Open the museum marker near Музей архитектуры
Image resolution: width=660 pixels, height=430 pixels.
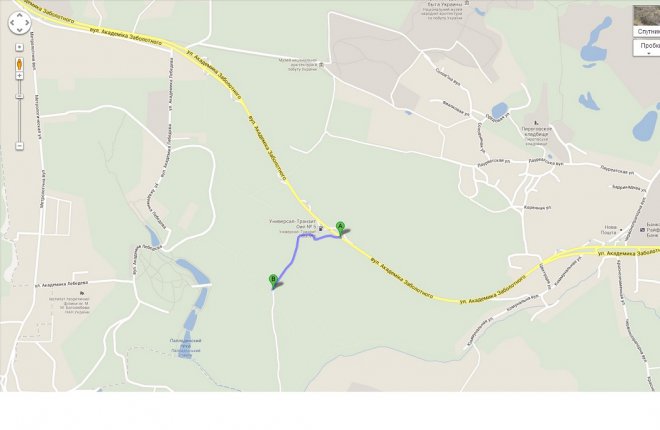click(322, 65)
